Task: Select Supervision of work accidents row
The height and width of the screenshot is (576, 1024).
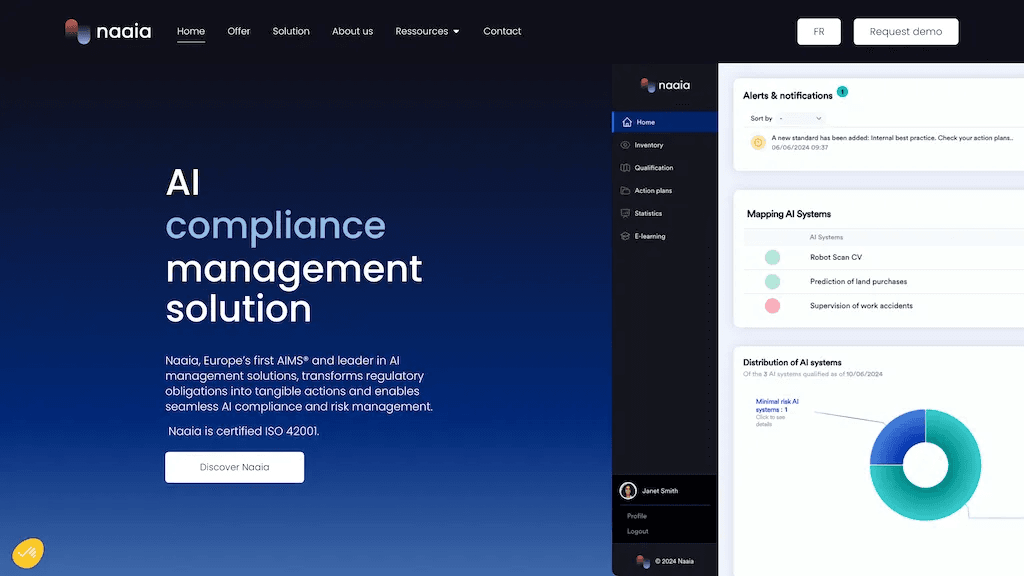Action: pos(884,306)
